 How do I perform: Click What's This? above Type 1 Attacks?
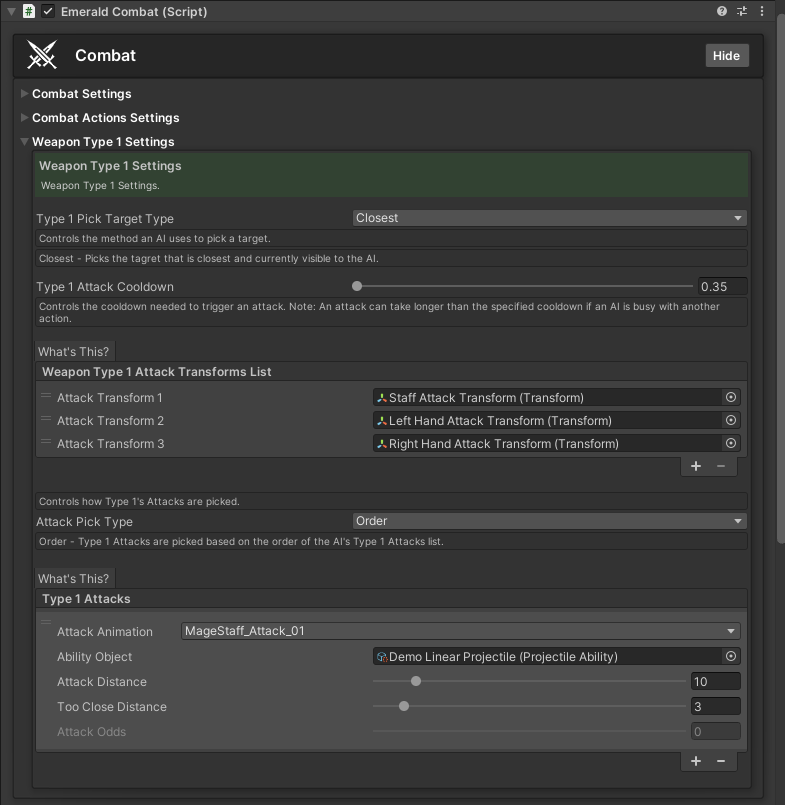pos(74,579)
